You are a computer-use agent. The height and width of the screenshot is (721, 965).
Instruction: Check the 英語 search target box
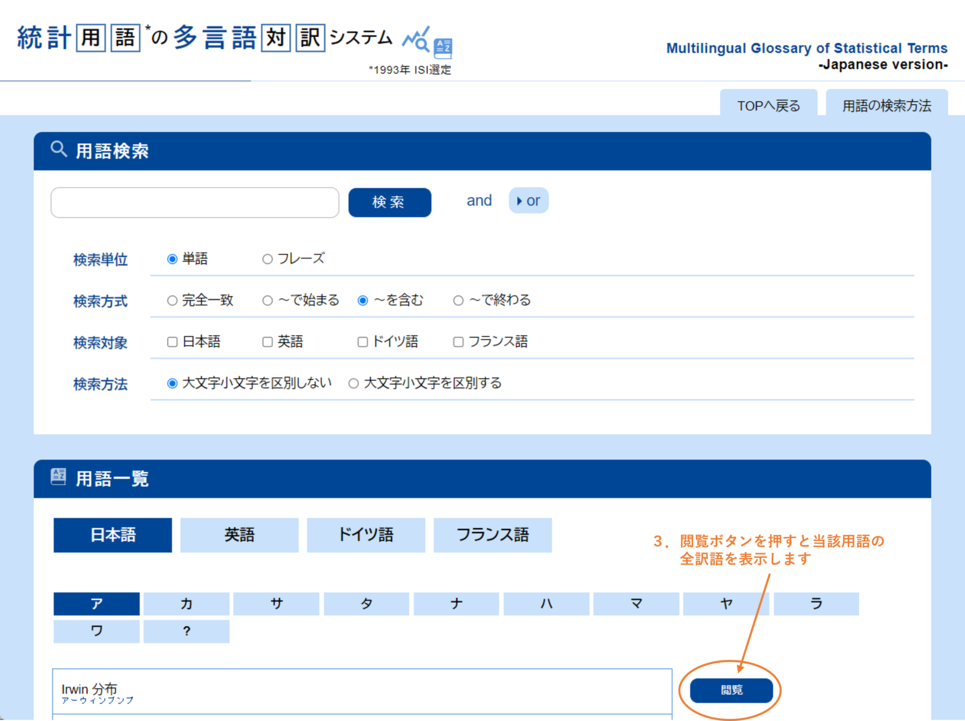[x=267, y=342]
